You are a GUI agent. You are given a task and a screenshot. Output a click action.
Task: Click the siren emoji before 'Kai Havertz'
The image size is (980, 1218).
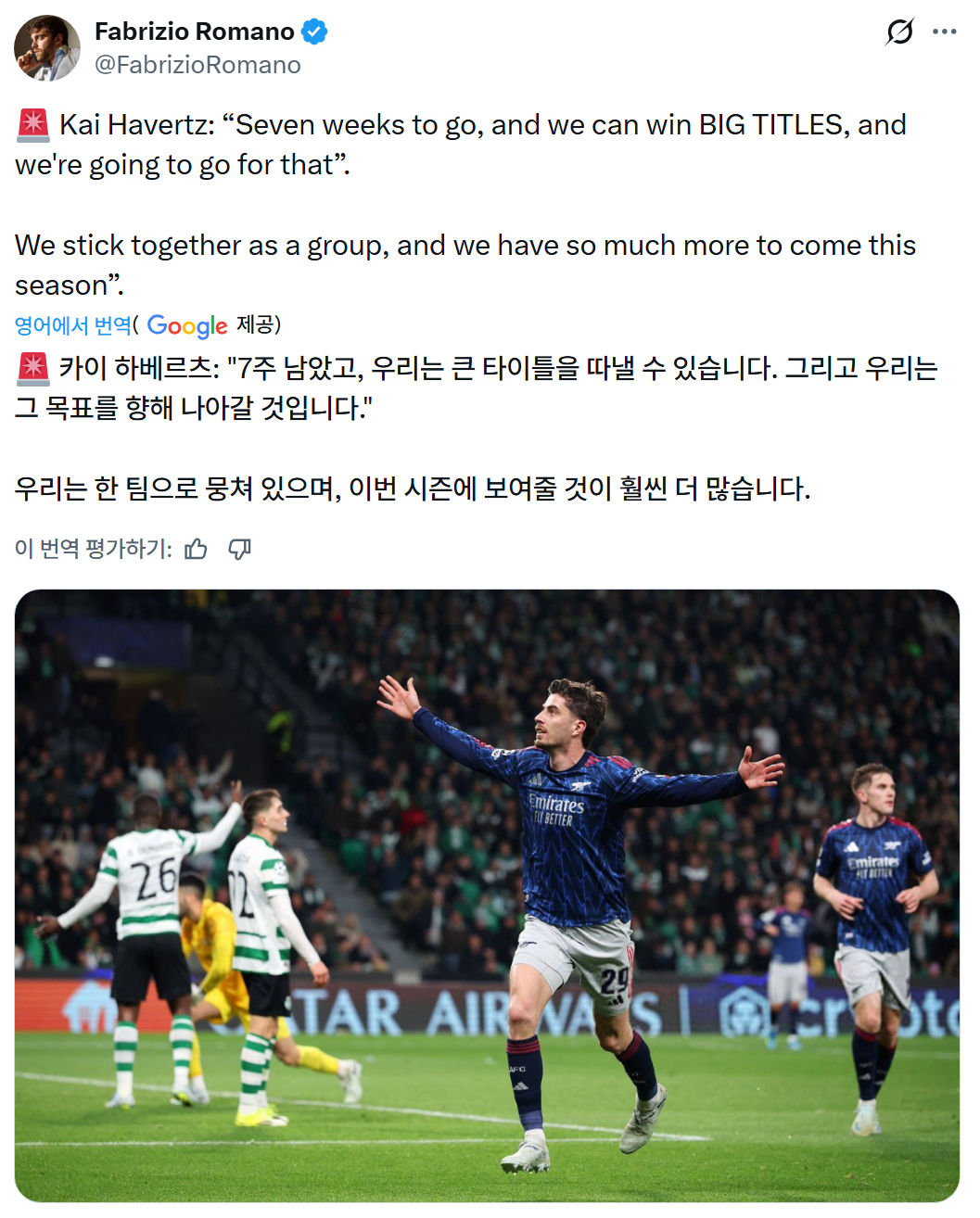click(x=33, y=125)
